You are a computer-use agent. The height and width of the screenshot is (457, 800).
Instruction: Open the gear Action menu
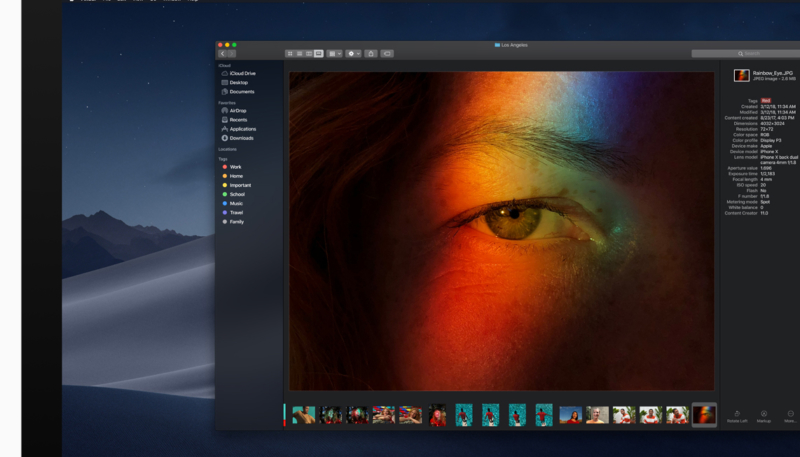[x=353, y=53]
